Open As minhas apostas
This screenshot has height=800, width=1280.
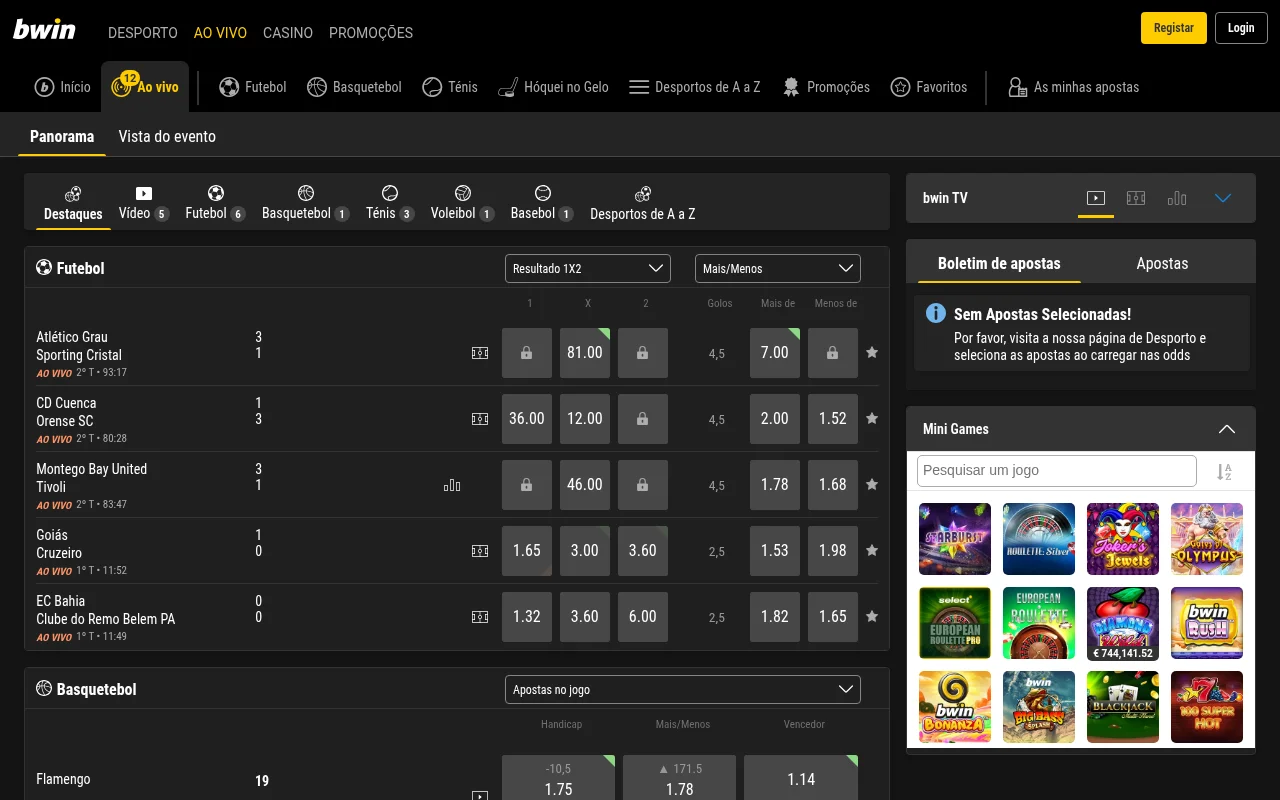click(1073, 87)
